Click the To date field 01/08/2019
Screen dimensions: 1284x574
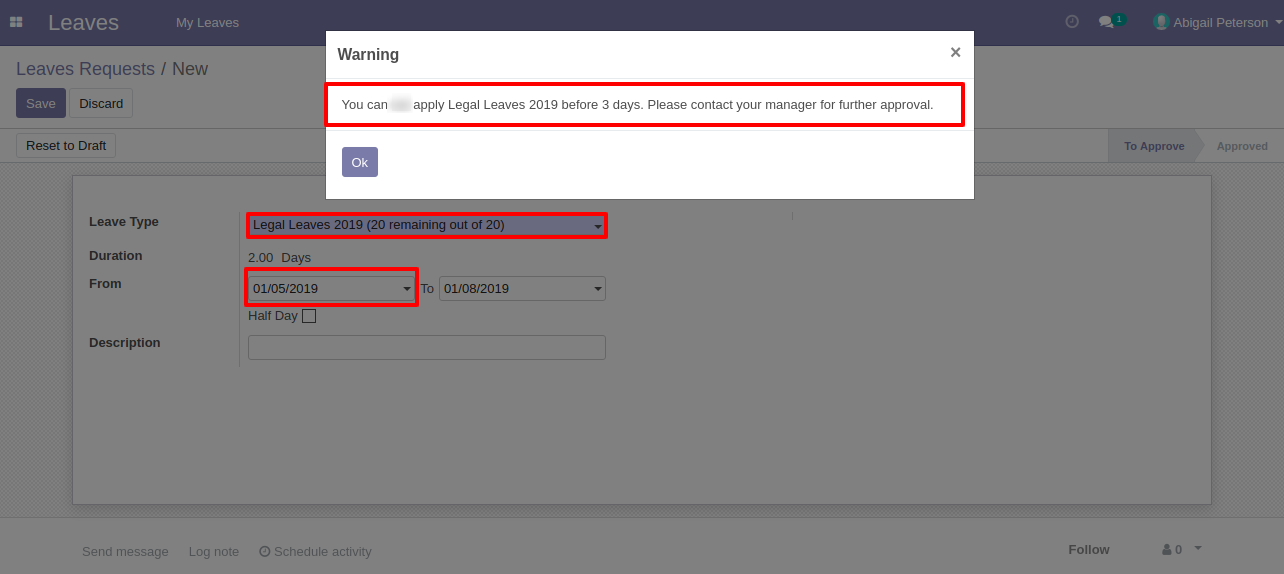coord(522,289)
